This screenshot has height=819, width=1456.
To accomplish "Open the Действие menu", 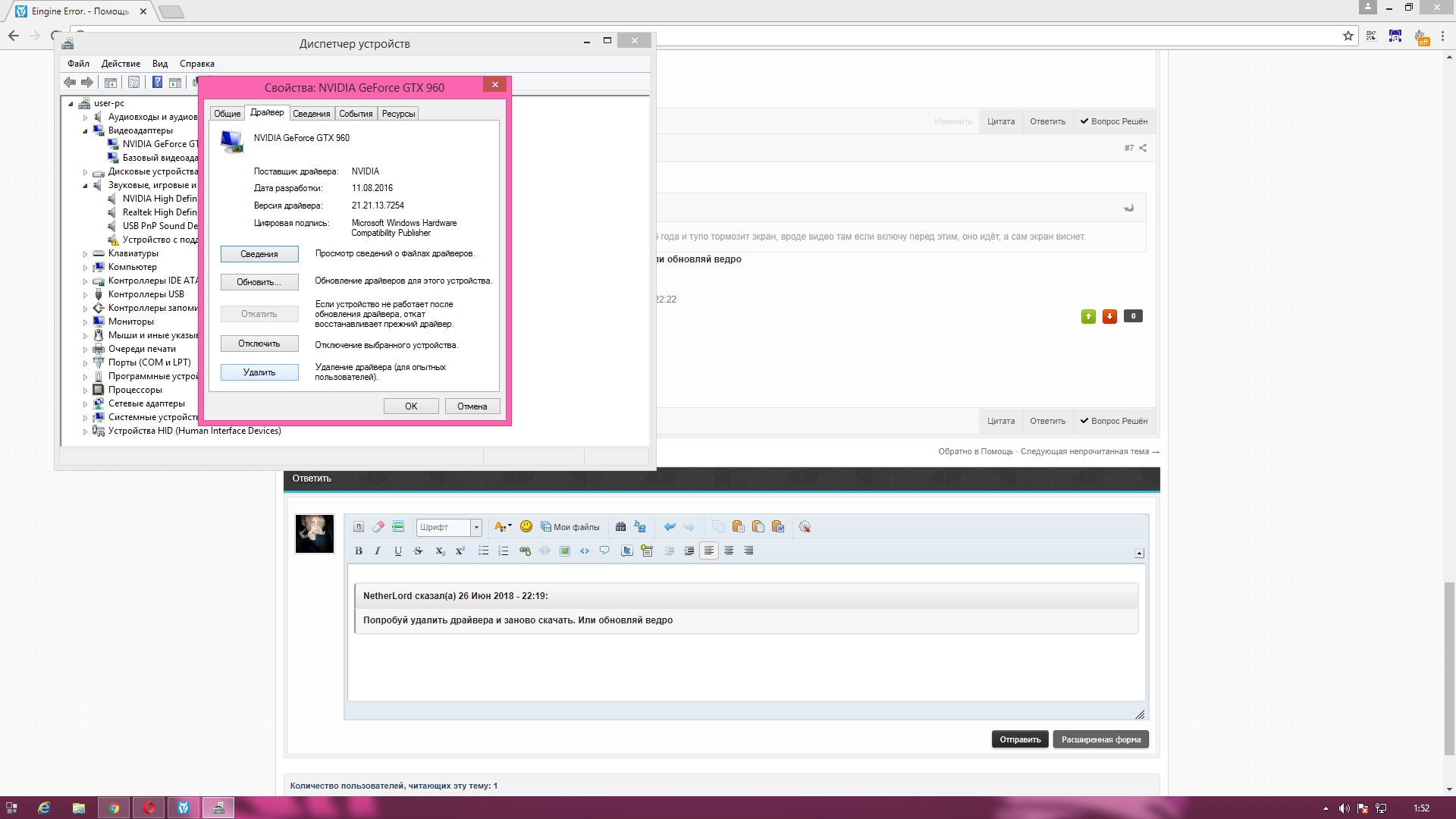I will click(x=121, y=64).
